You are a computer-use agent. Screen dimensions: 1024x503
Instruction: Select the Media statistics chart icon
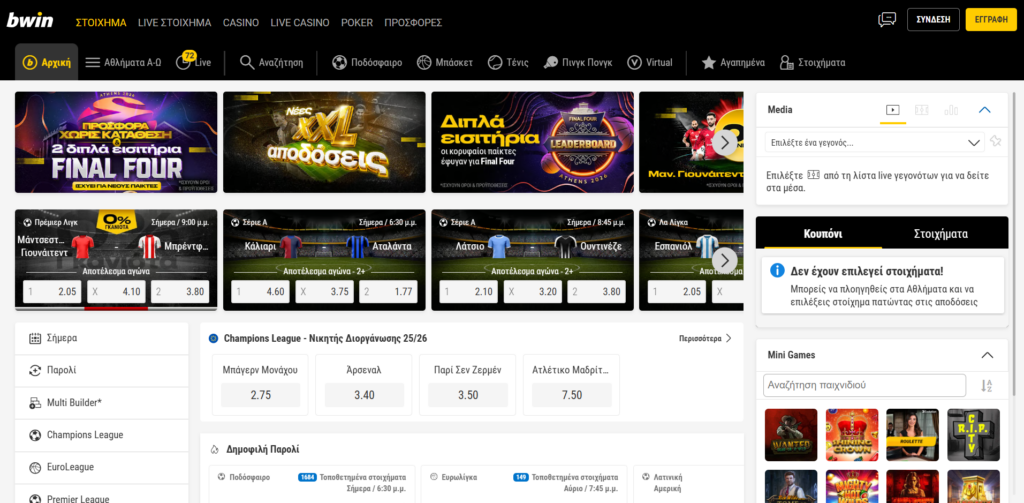pyautogui.click(x=951, y=110)
